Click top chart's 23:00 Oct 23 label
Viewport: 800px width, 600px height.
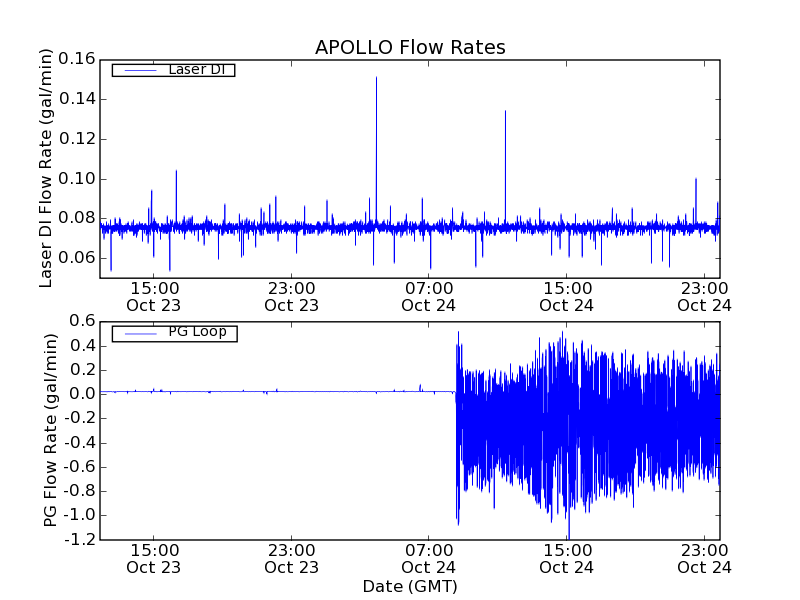(291, 297)
